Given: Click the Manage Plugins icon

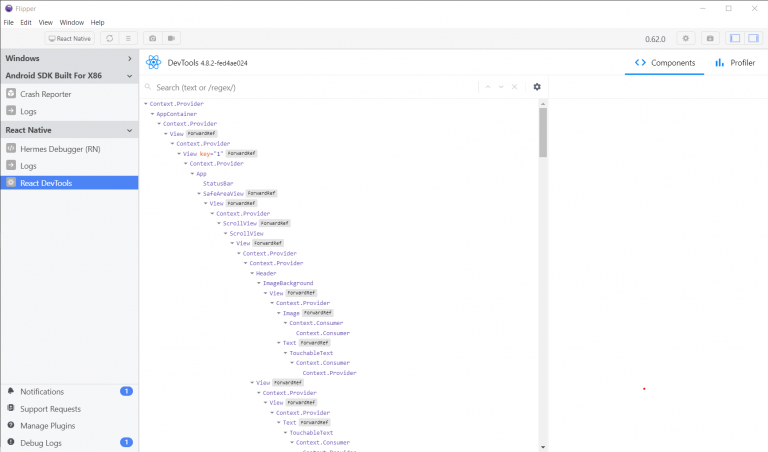Looking at the screenshot, I should point(11,425).
